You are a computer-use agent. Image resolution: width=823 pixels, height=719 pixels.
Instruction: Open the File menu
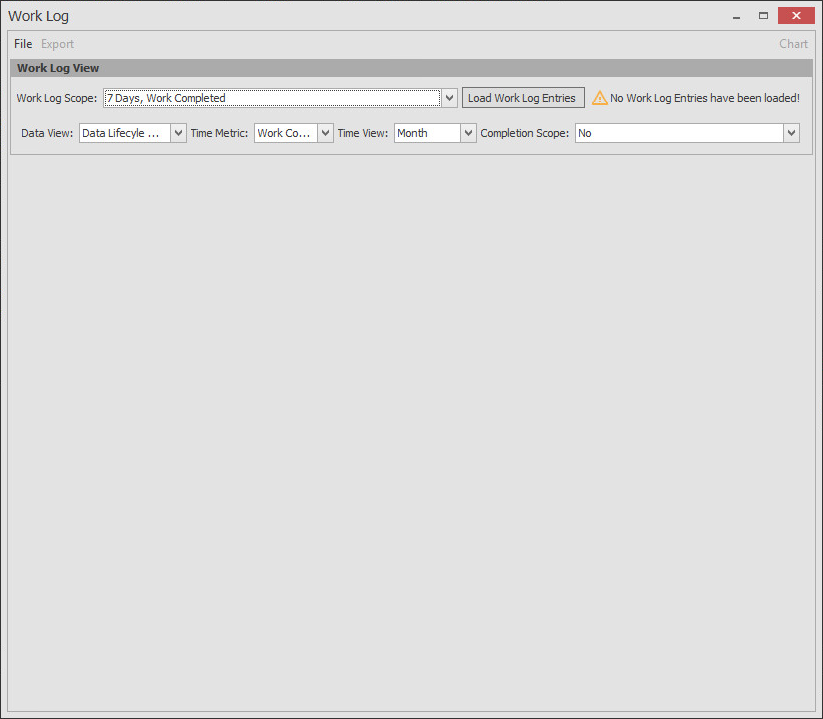(23, 44)
